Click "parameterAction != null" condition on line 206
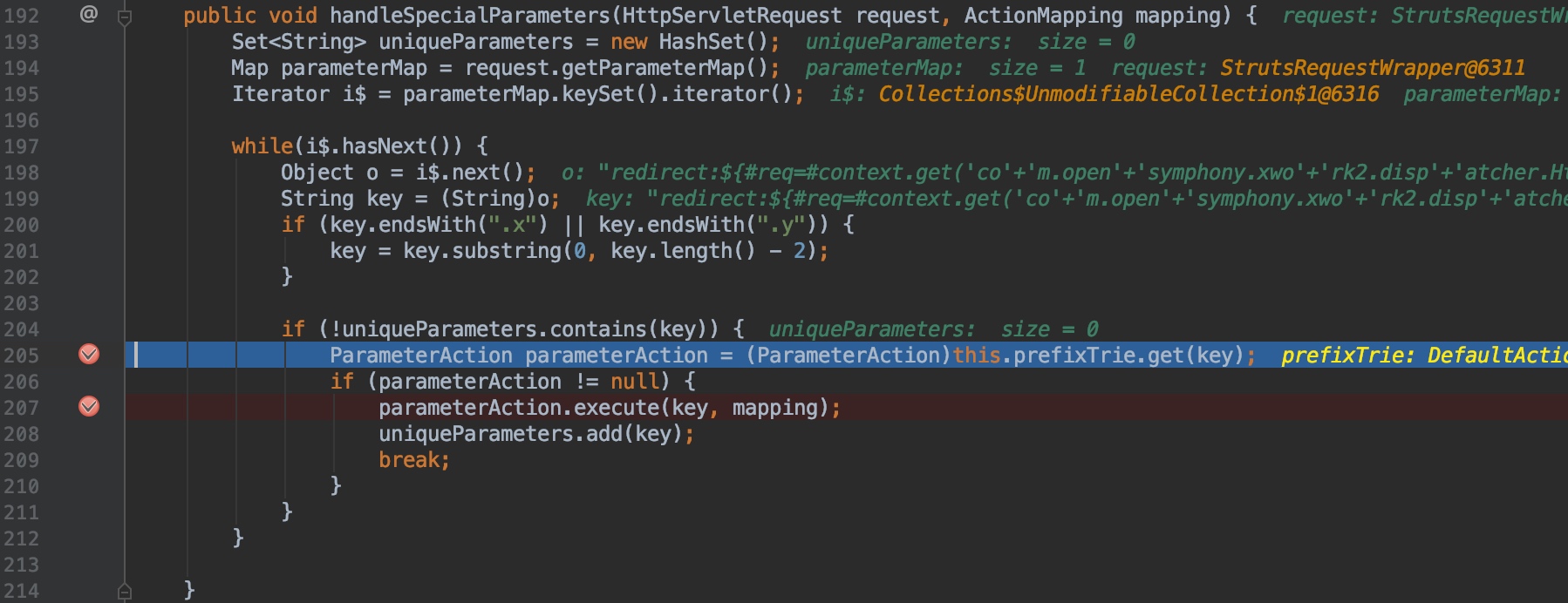The height and width of the screenshot is (603, 1568). [519, 382]
